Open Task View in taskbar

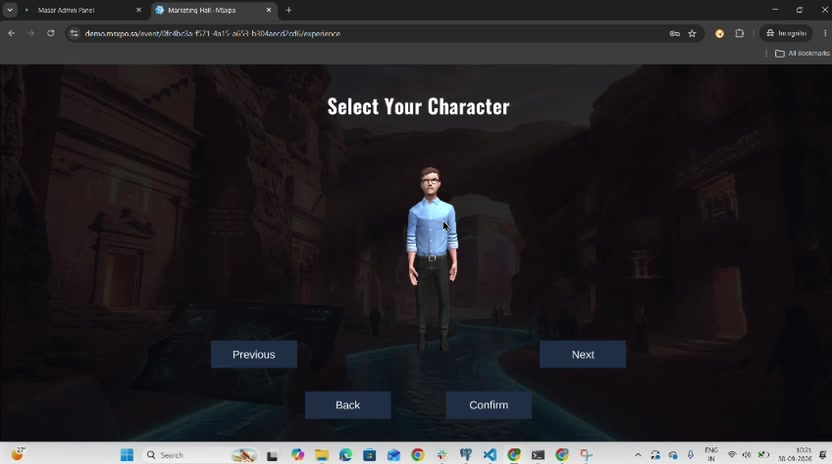tap(272, 455)
